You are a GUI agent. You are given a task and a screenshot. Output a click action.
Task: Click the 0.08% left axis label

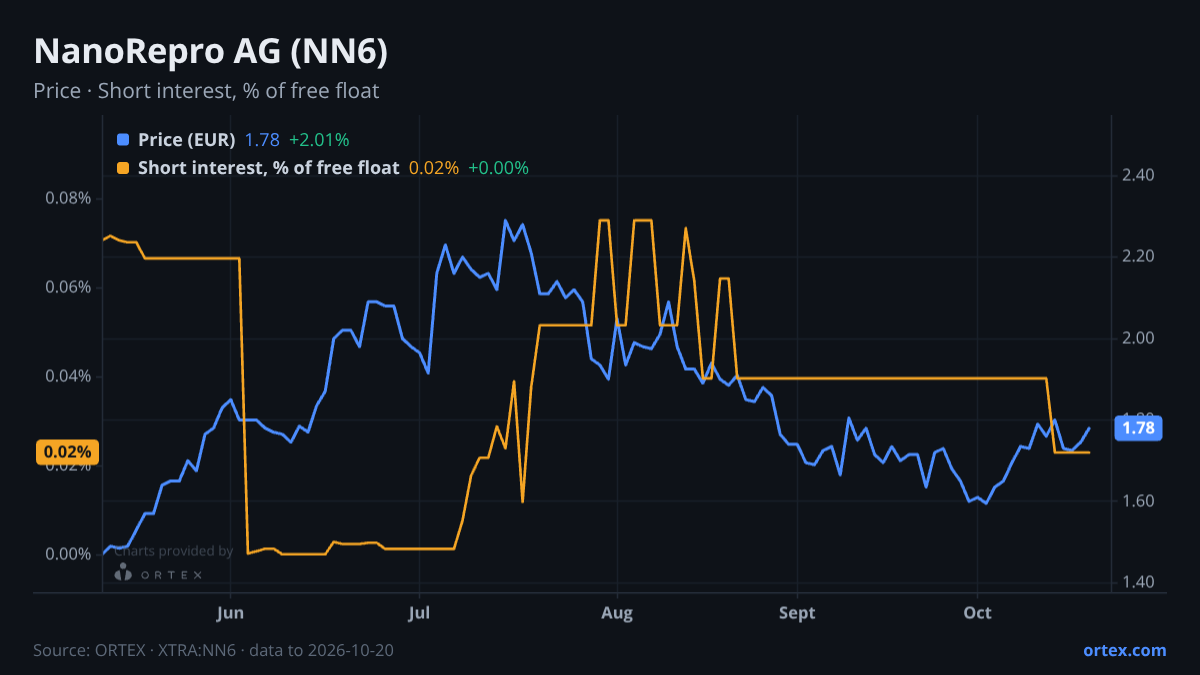pyautogui.click(x=68, y=198)
